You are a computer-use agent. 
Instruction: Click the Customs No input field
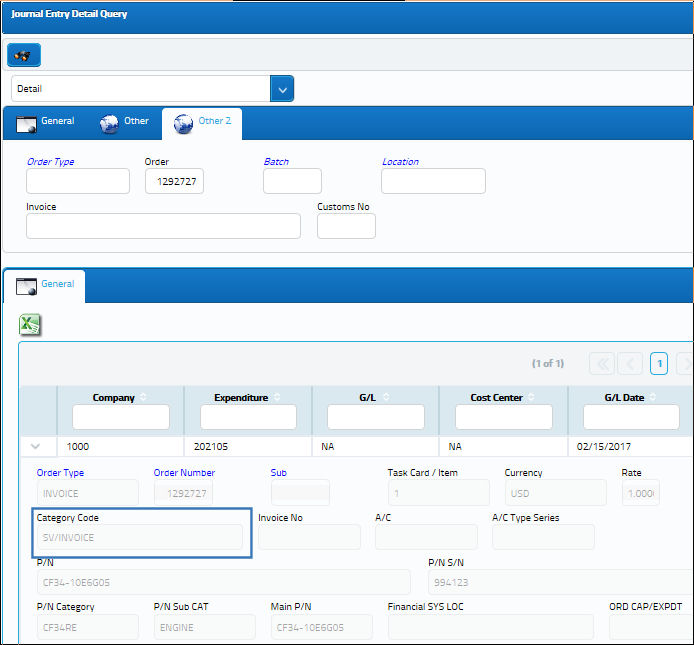[x=346, y=226]
